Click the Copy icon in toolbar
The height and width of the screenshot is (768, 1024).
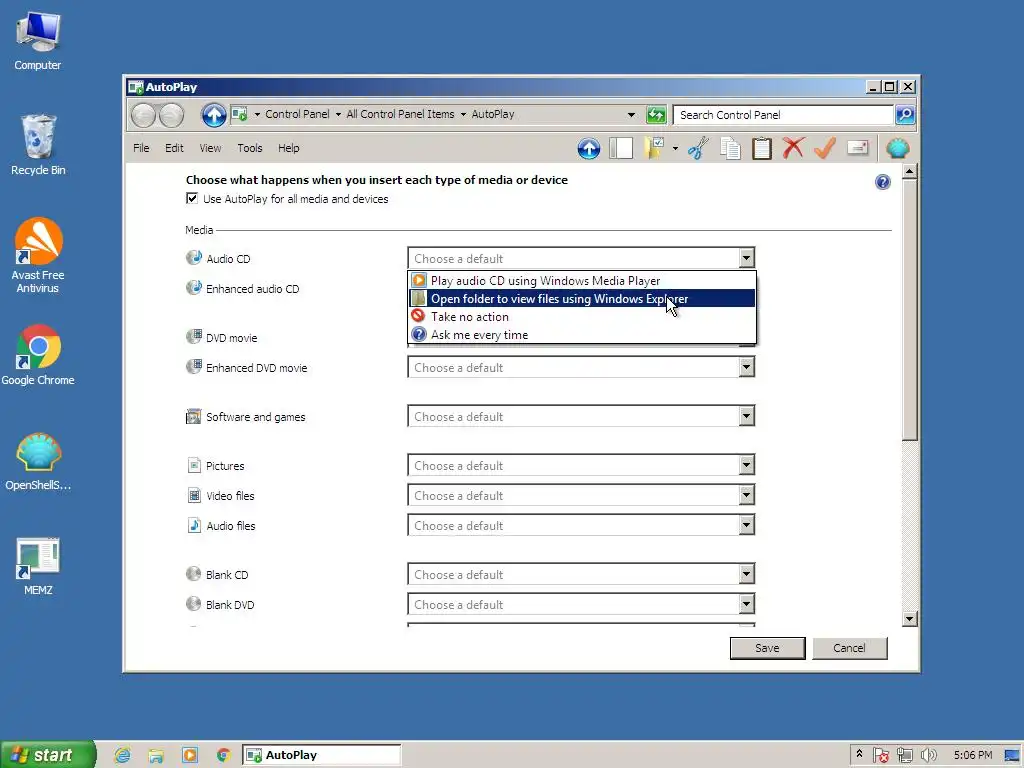coord(730,148)
